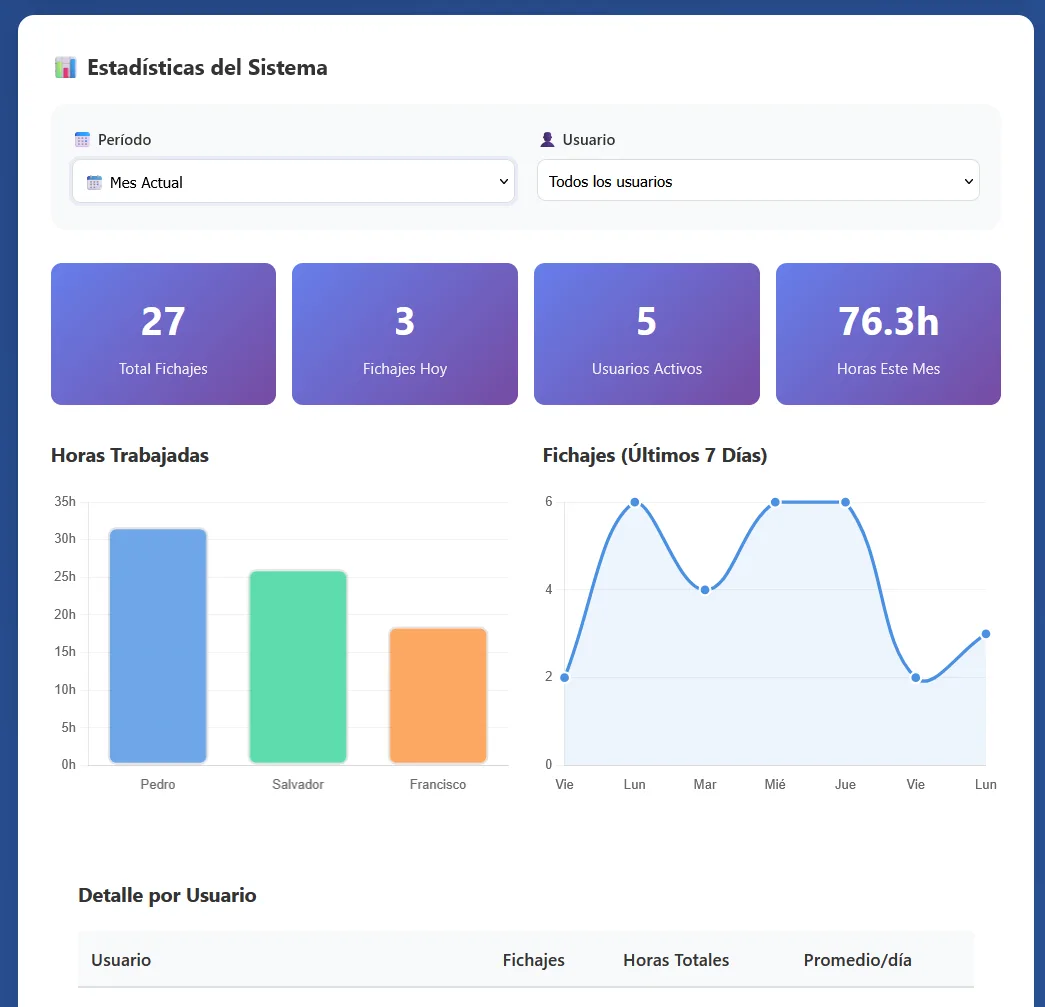This screenshot has width=1045, height=1007.
Task: Click the chevron arrow on the Usuario selector
Action: (967, 182)
